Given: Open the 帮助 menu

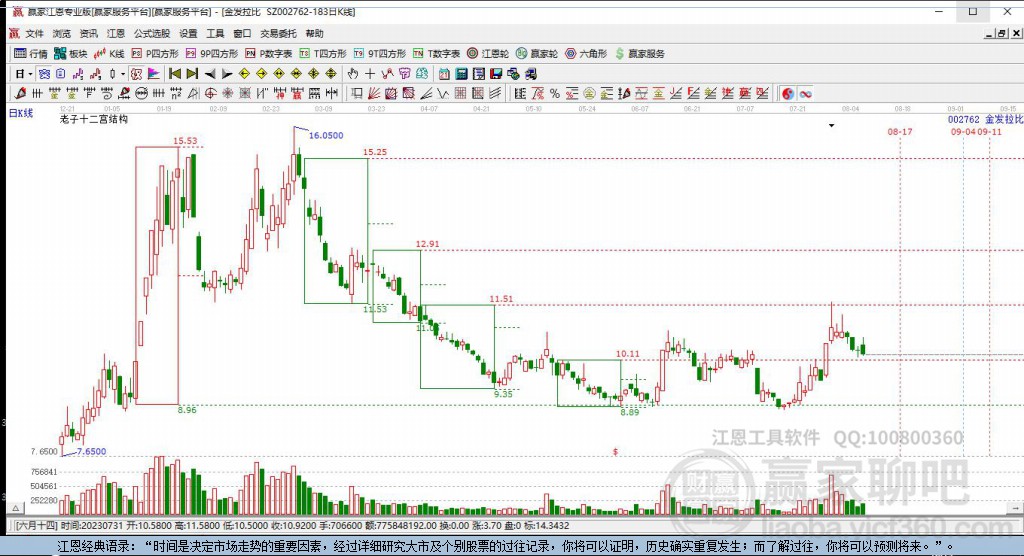Looking at the screenshot, I should point(314,33).
